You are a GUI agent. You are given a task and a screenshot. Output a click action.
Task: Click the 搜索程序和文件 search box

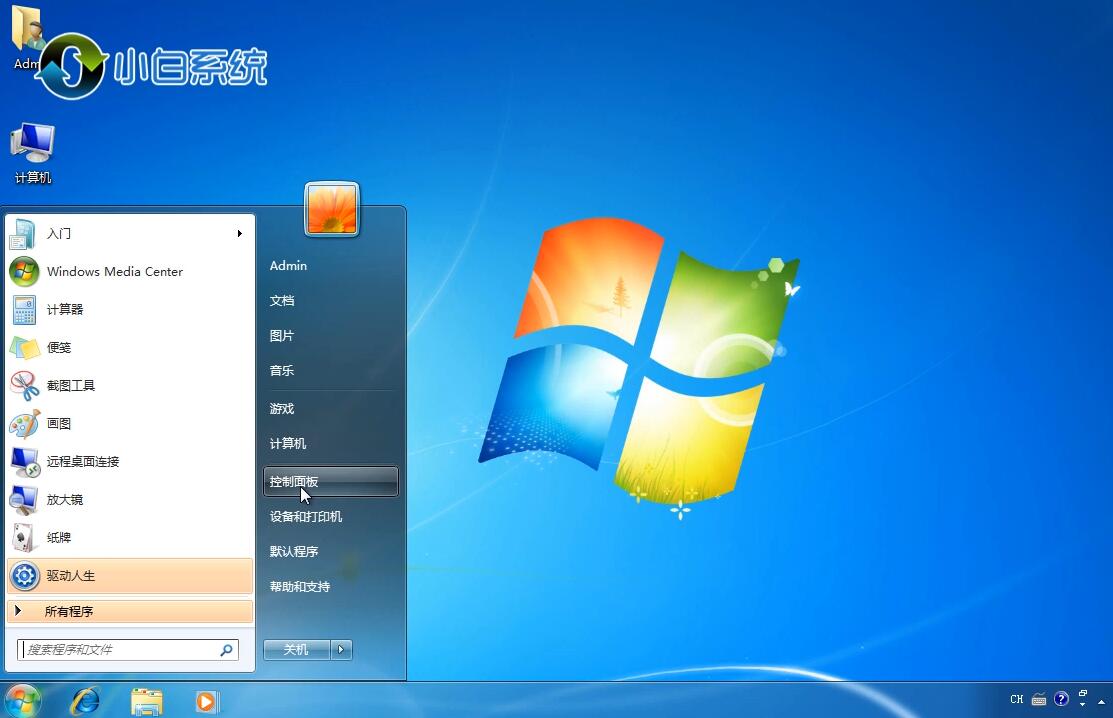[120, 650]
